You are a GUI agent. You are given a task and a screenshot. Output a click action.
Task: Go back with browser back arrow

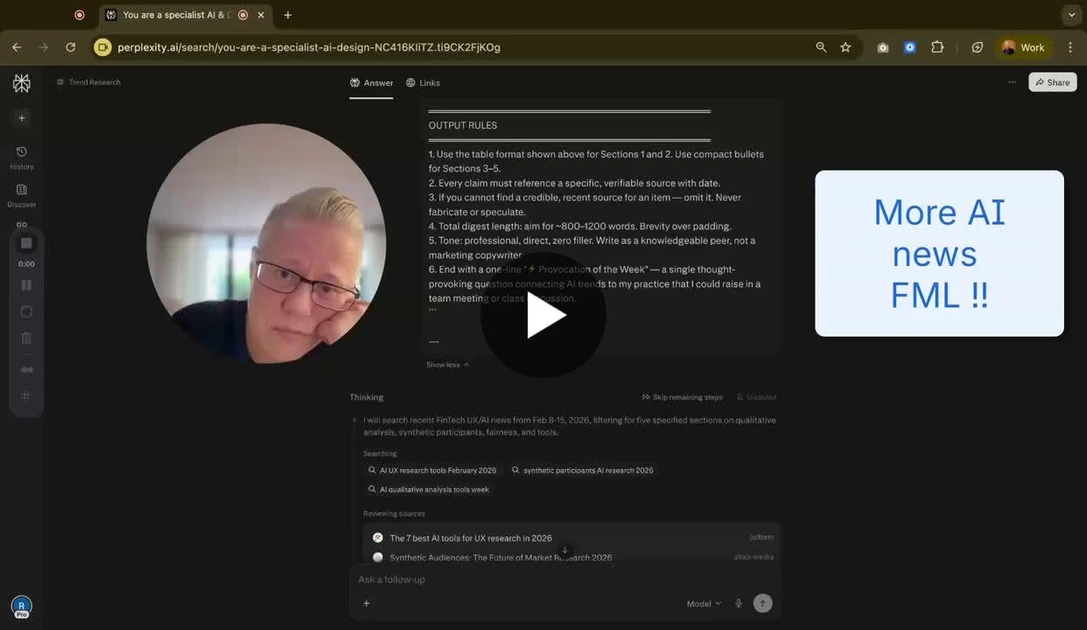17,47
